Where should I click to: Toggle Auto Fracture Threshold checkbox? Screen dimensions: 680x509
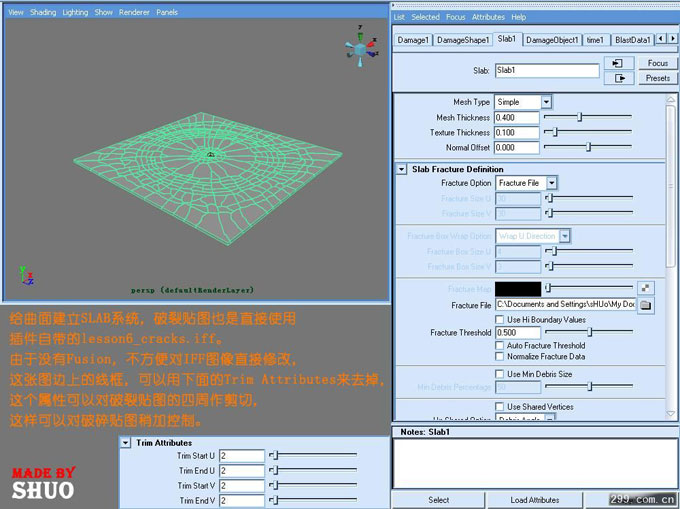coord(500,345)
